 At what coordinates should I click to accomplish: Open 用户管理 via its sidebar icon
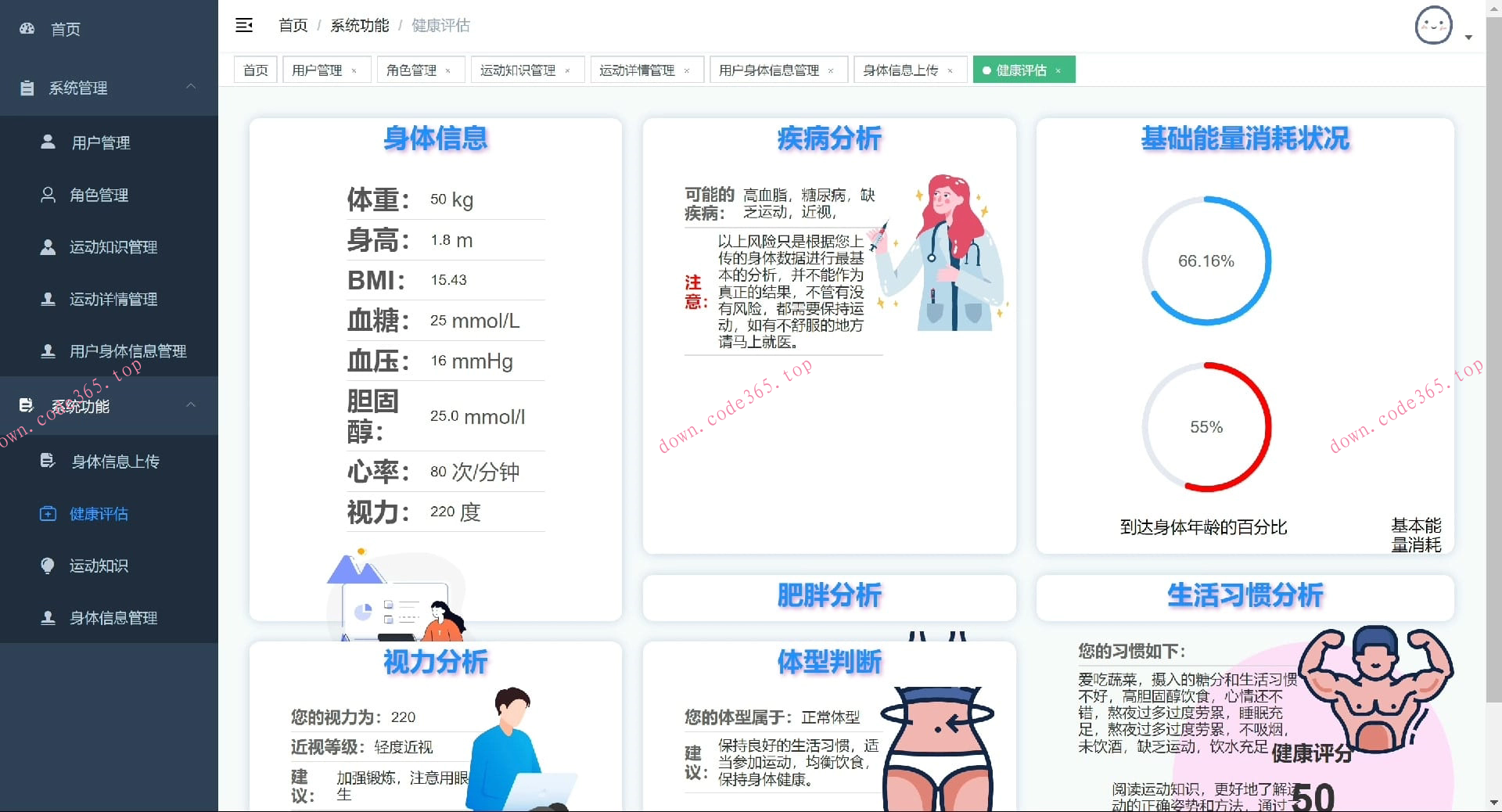tap(47, 142)
